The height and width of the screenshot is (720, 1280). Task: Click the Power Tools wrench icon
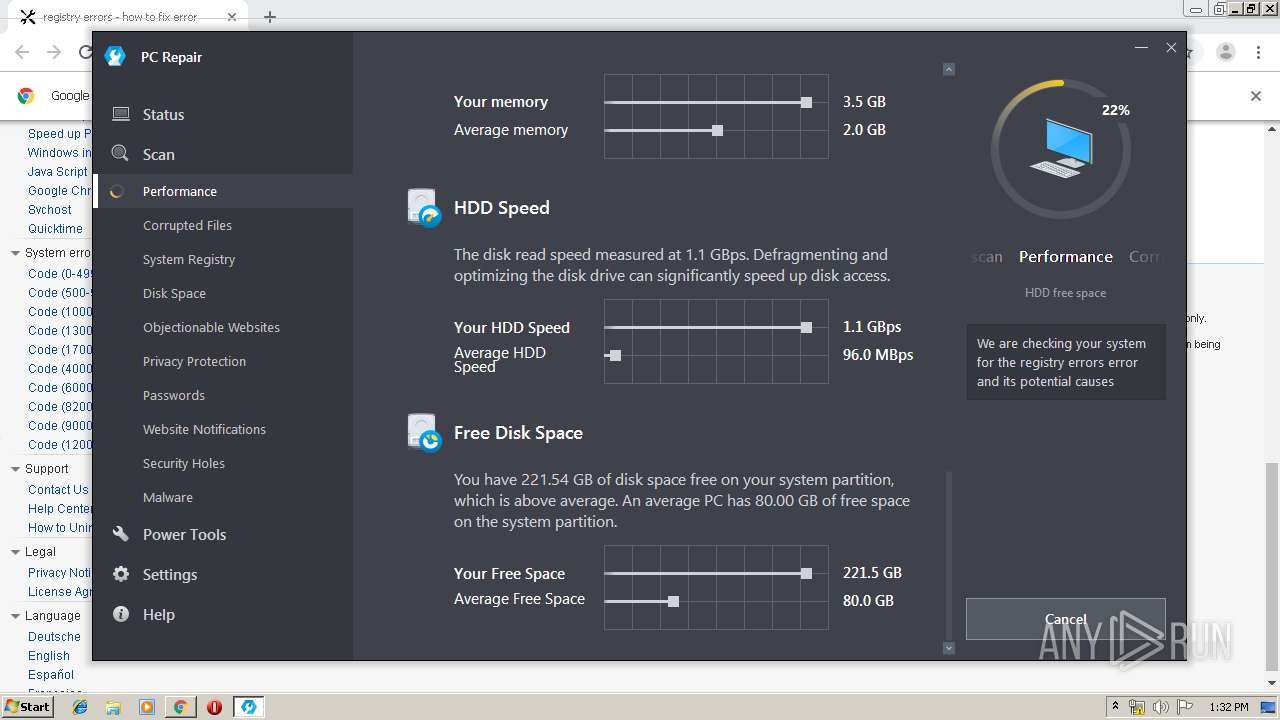coord(121,534)
